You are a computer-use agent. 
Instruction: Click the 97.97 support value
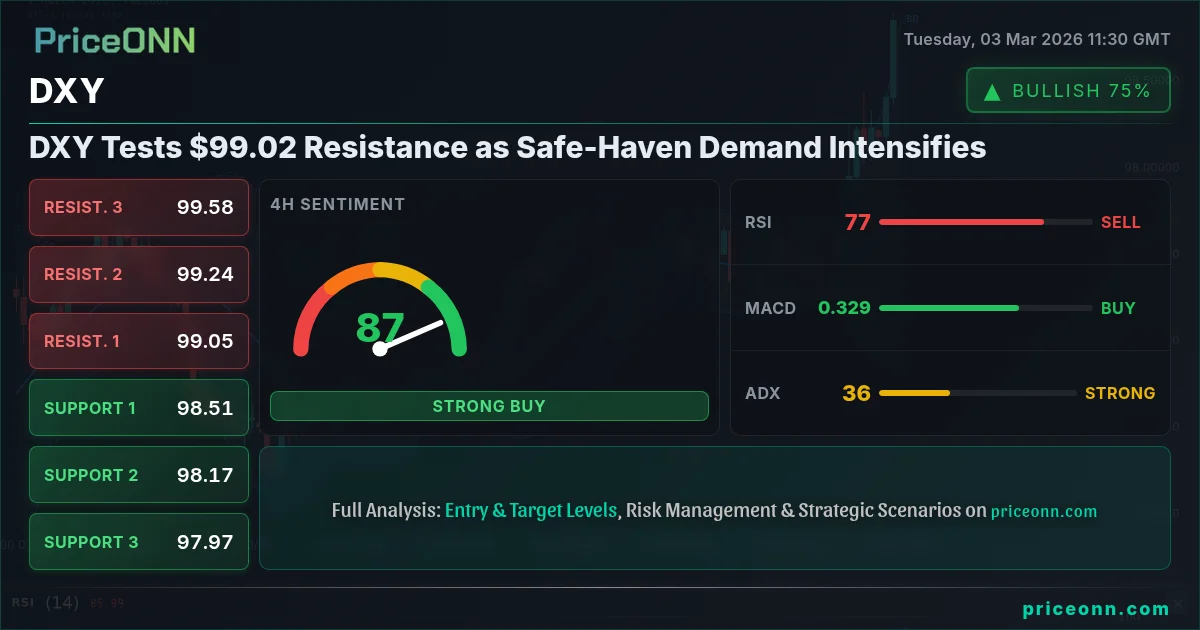[x=205, y=542]
